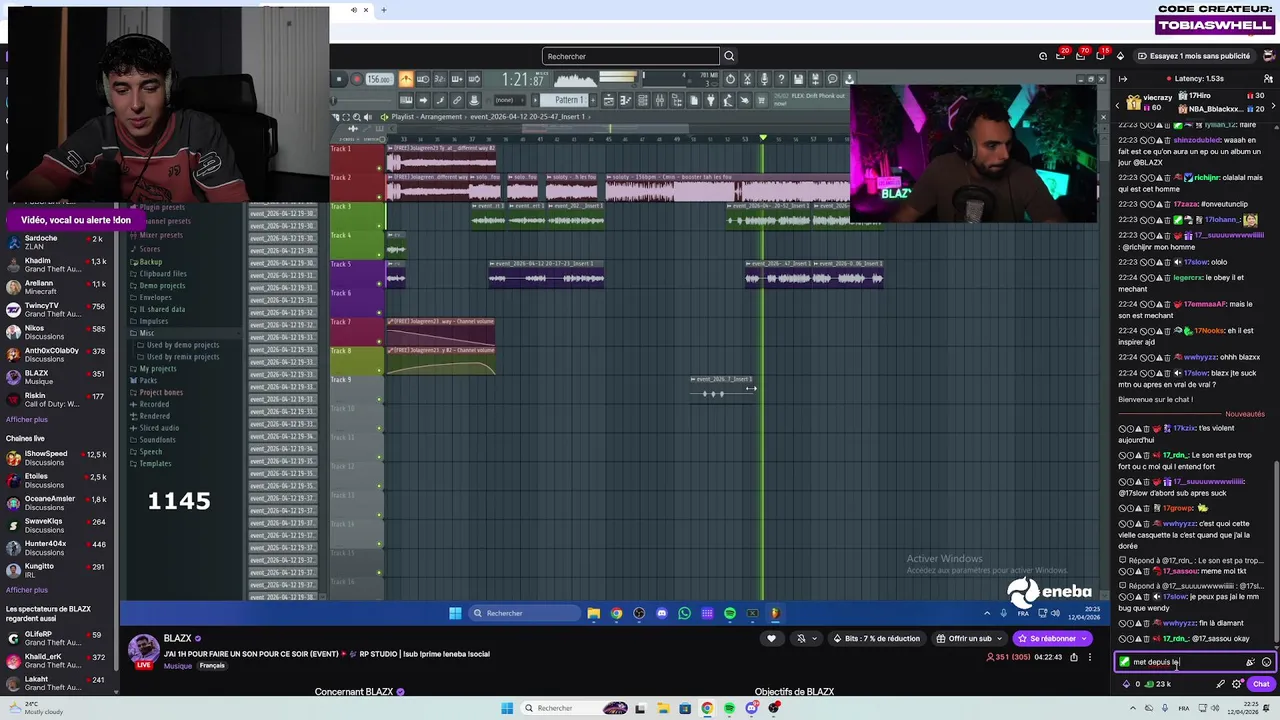1280x720 pixels.
Task: Open Twitch notifications with badge 15
Action: pos(1100,56)
